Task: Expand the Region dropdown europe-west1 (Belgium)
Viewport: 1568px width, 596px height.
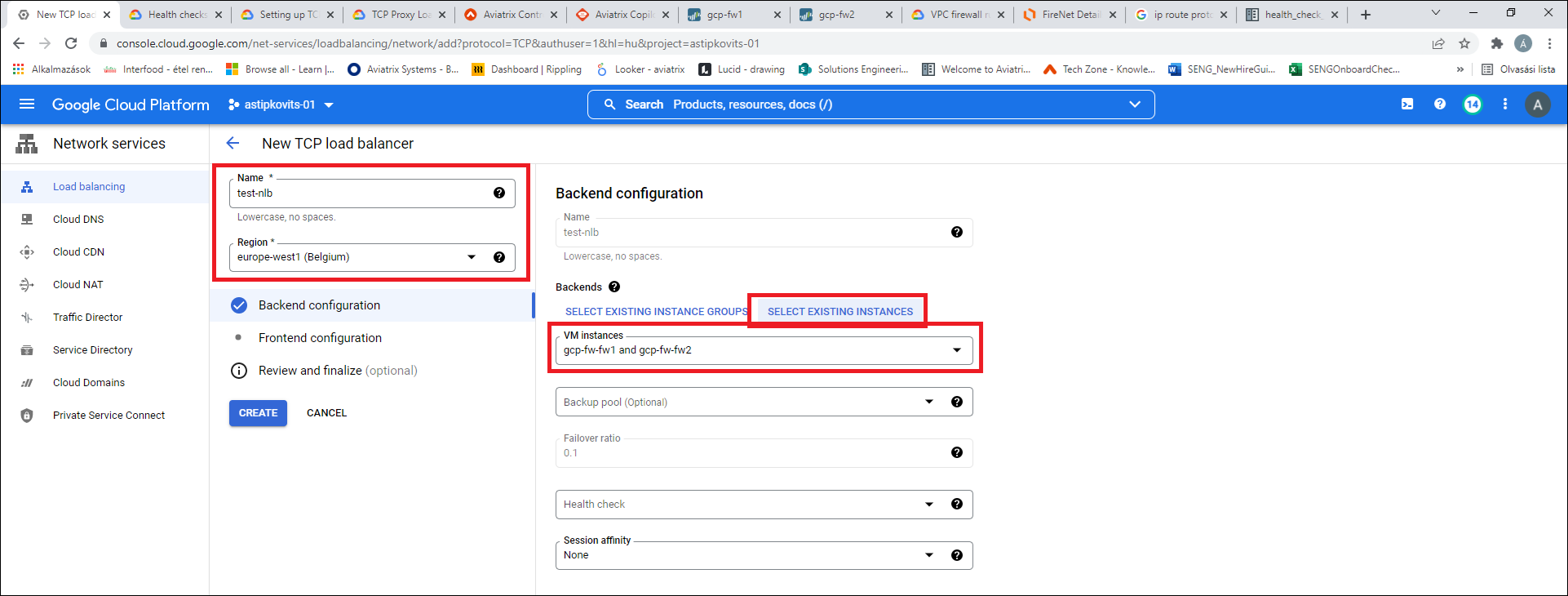Action: tap(471, 257)
